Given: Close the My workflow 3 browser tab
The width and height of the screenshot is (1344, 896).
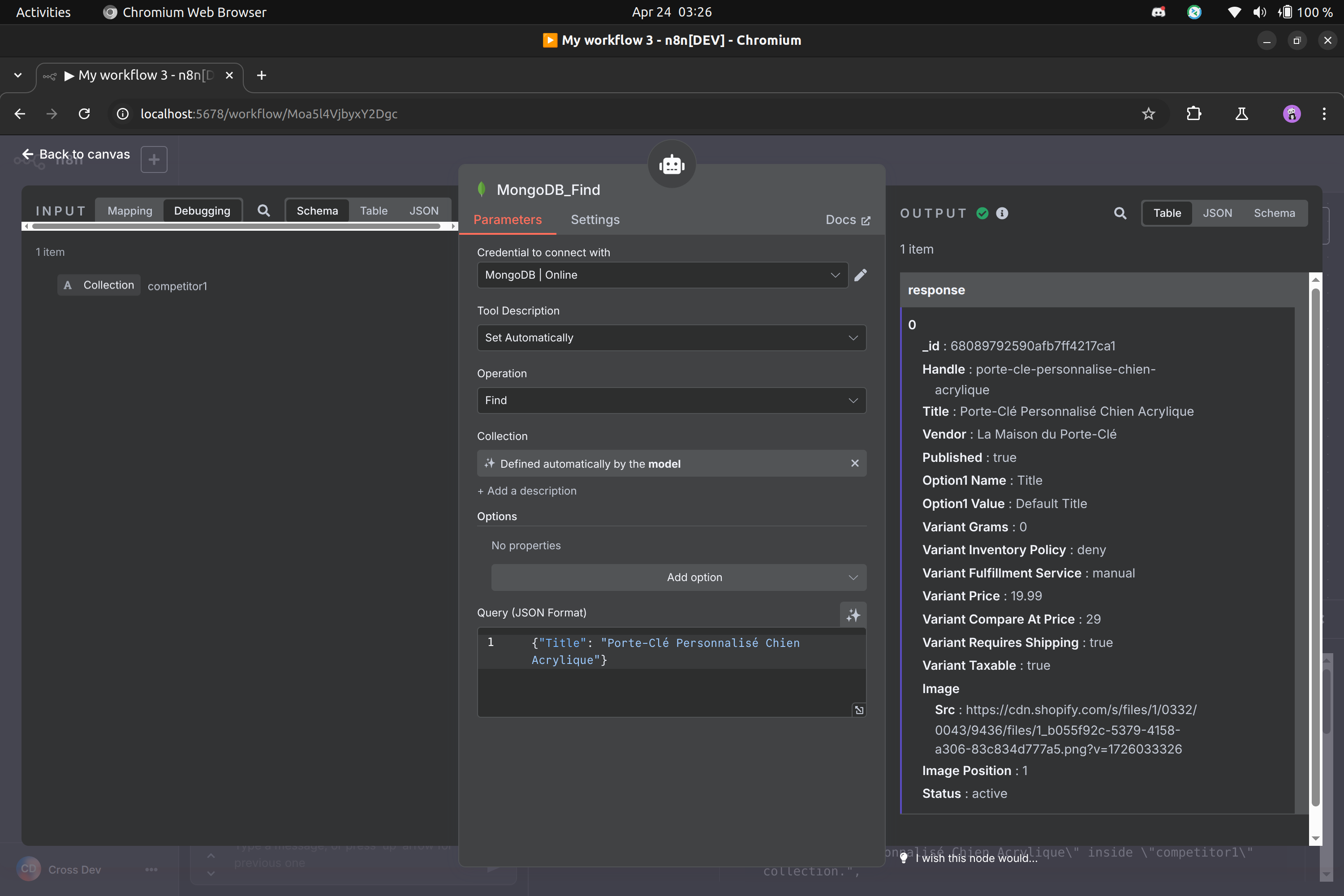Looking at the screenshot, I should [229, 75].
